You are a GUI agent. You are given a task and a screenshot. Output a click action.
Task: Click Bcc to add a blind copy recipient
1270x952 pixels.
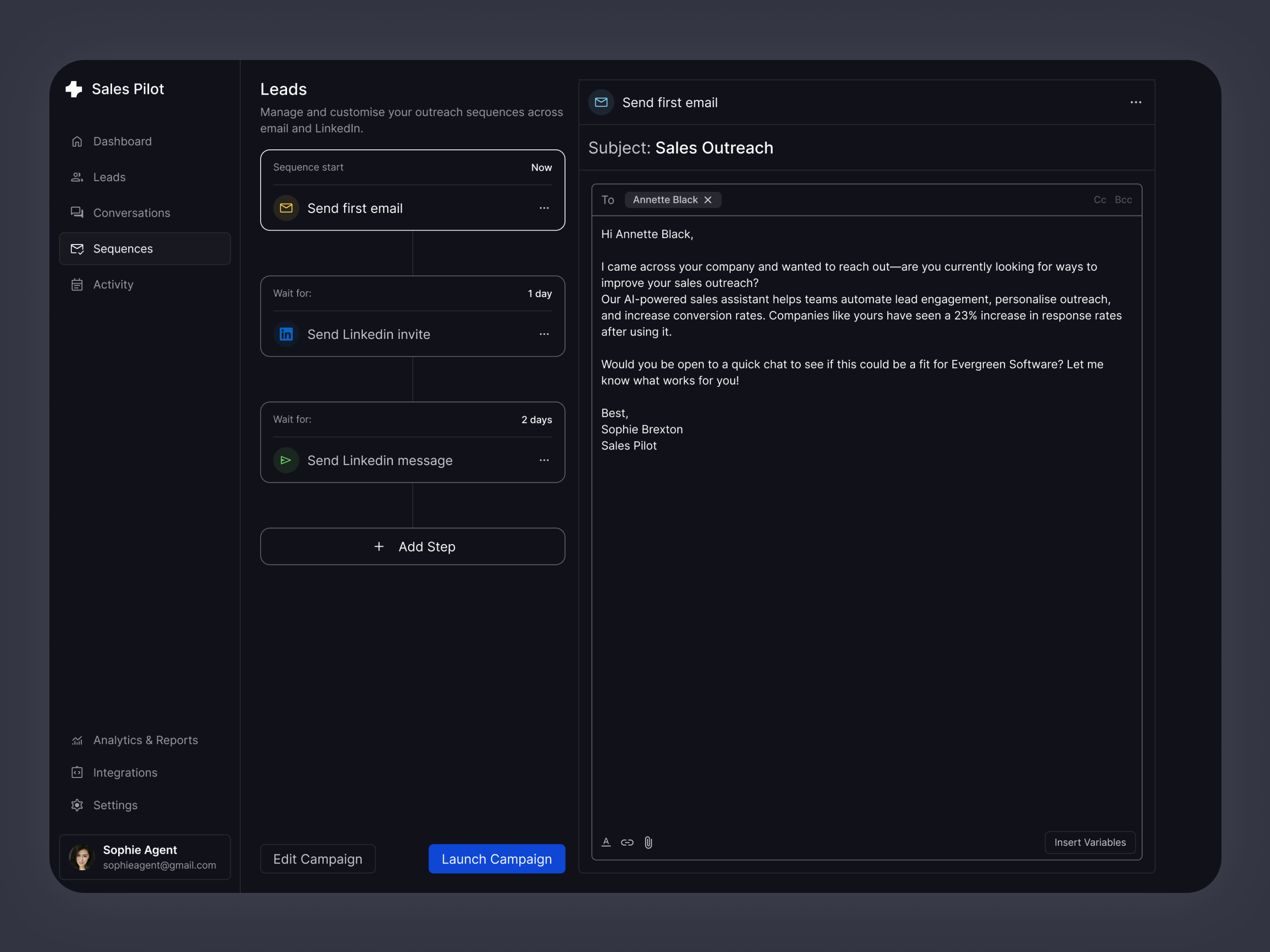point(1123,200)
